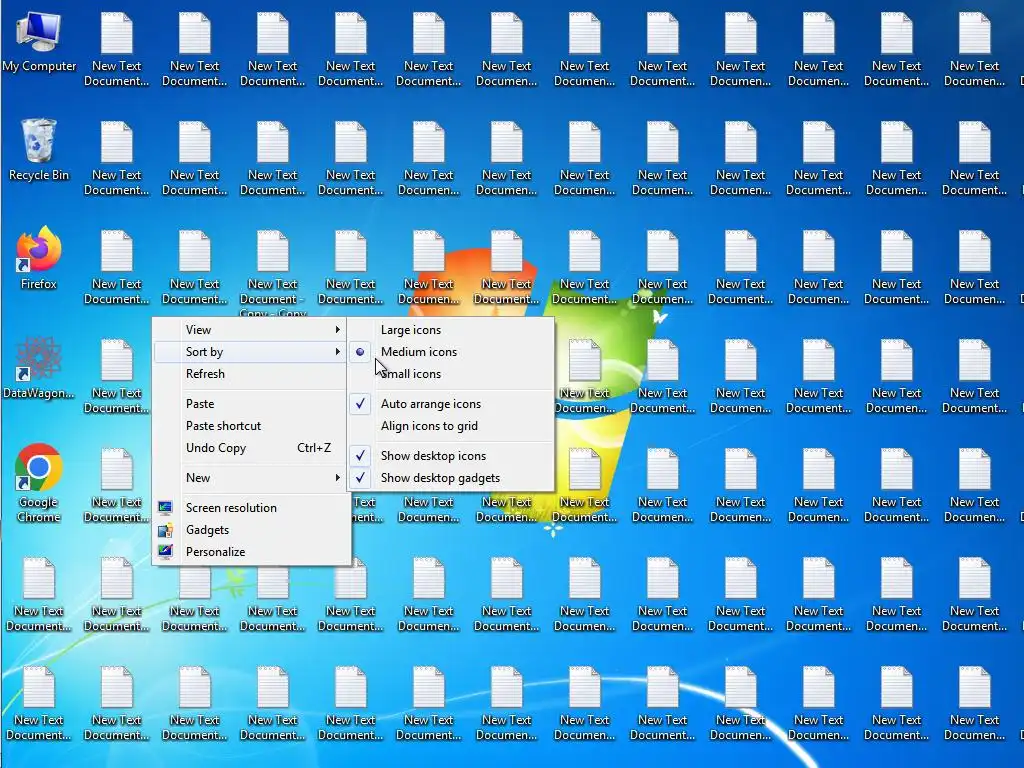This screenshot has width=1024, height=768.
Task: Select text document right of DataWagon icon
Action: (116, 377)
